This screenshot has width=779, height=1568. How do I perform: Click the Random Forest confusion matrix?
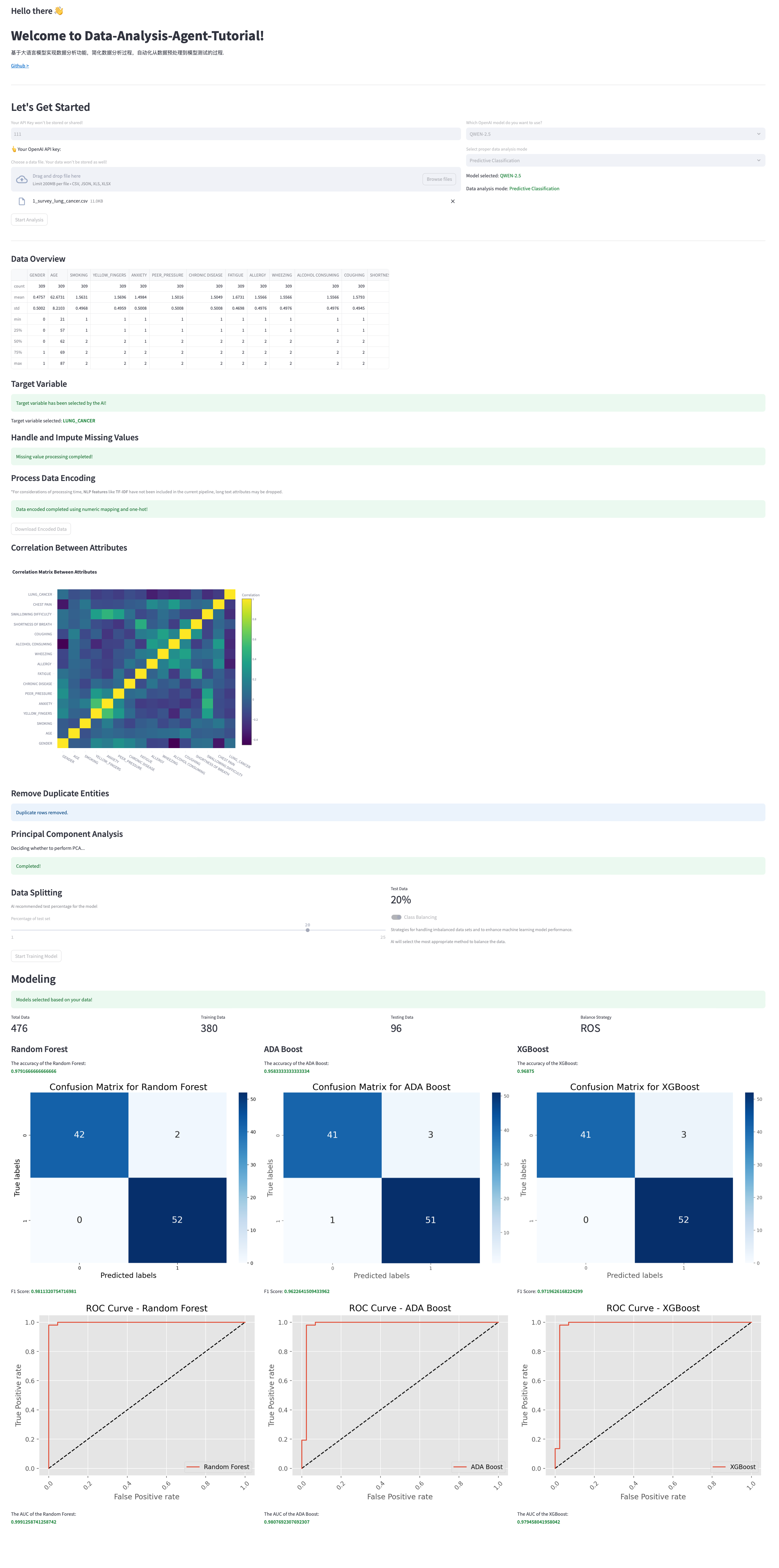pyautogui.click(x=129, y=1177)
